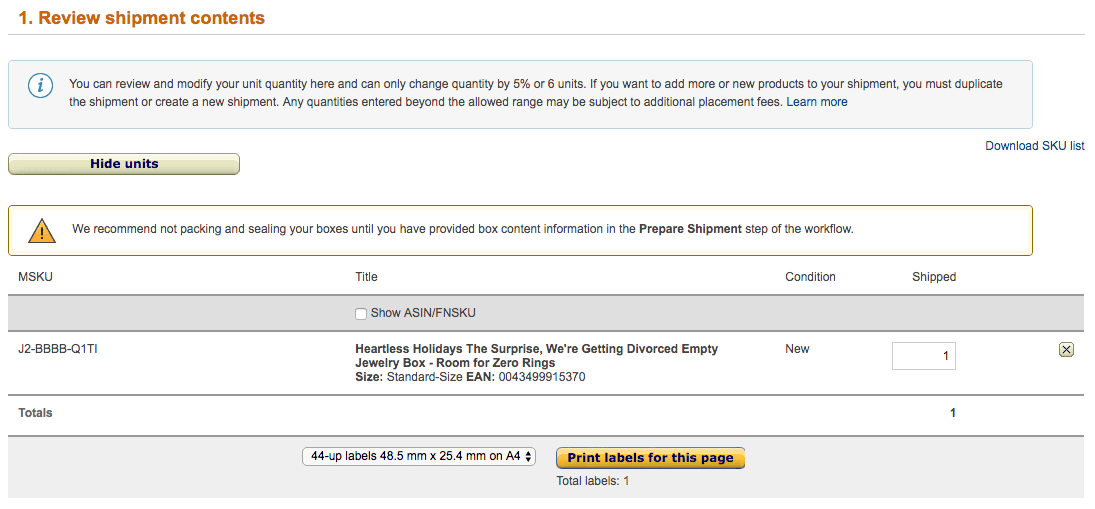Remove the J2-BBBB-Q1TI item with X icon
Image resolution: width=1095 pixels, height=509 pixels.
click(x=1066, y=350)
